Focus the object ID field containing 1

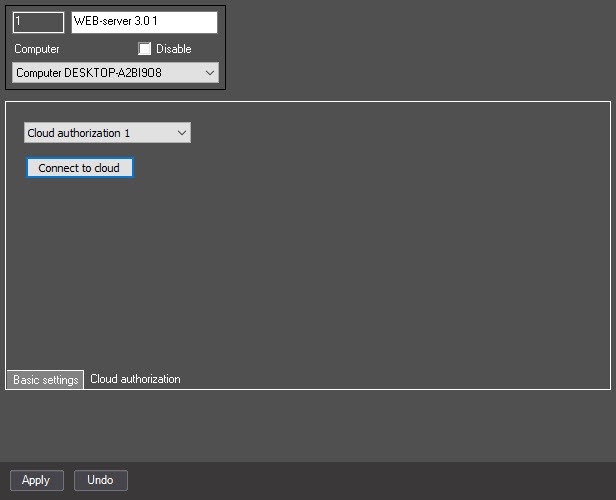point(38,22)
